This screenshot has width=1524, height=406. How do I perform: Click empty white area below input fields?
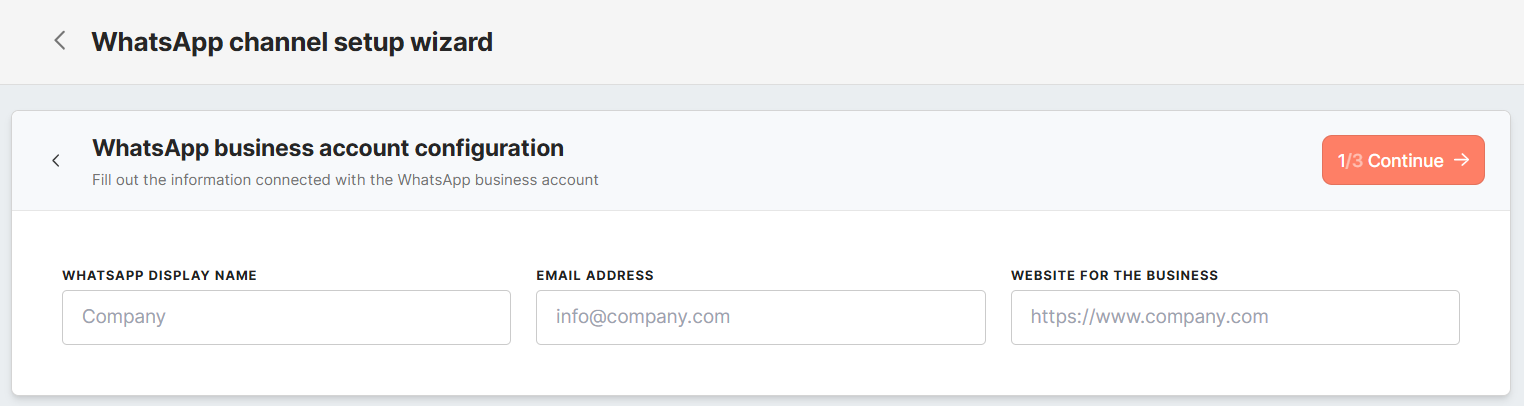coord(760,372)
